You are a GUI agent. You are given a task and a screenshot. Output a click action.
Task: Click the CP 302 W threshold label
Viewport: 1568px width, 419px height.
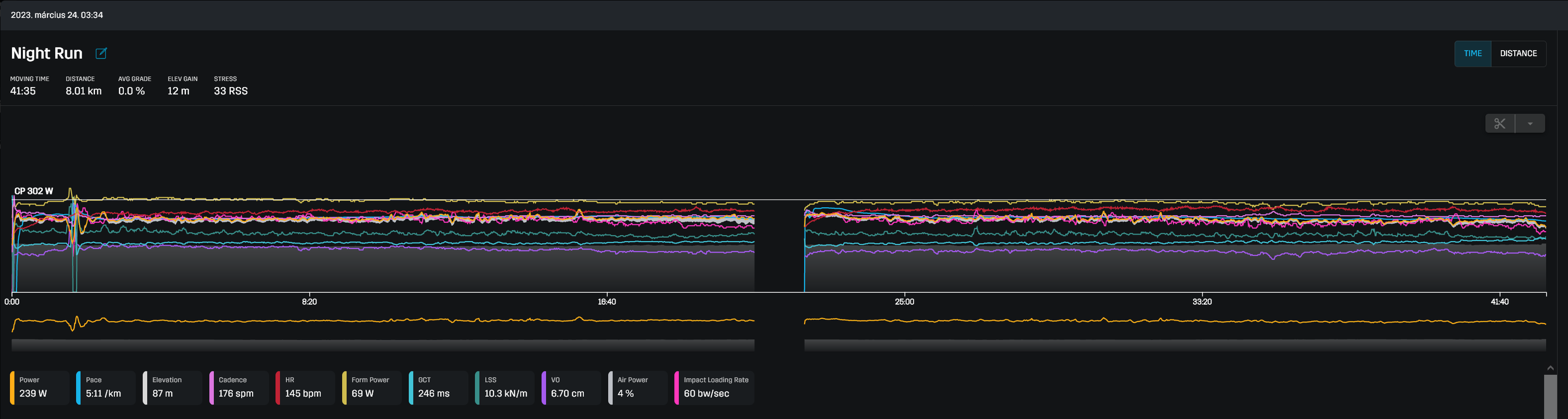coord(33,191)
